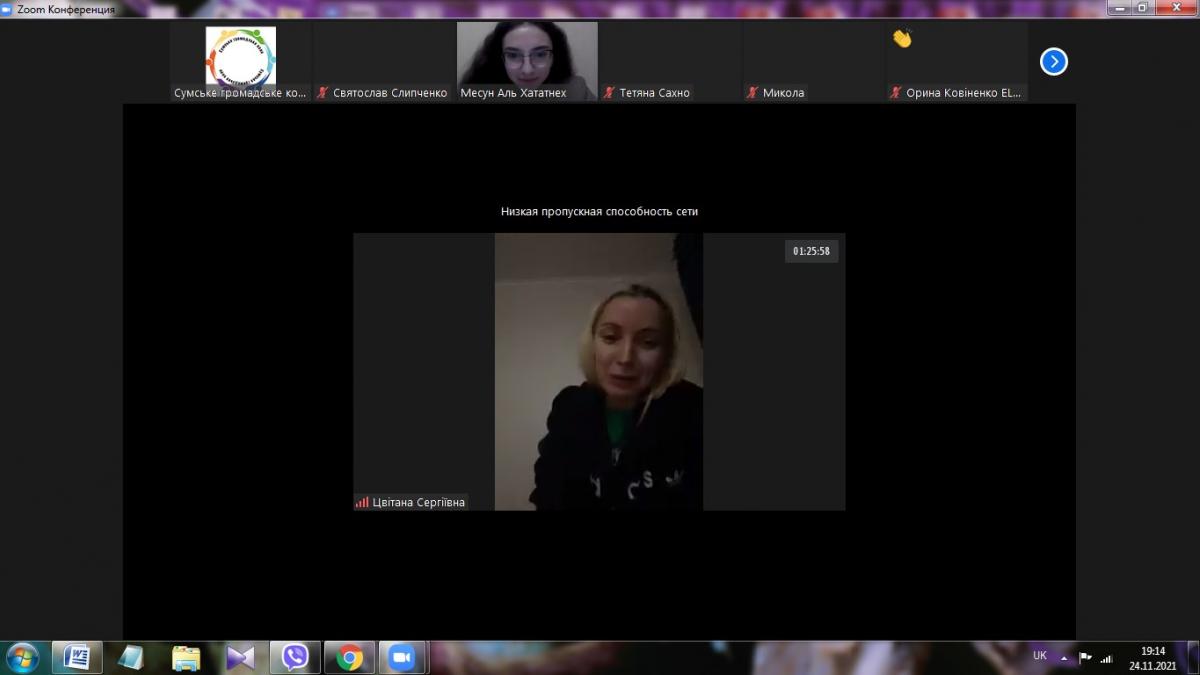The image size is (1200, 675).
Task: Select the Микола participant tile
Action: pos(814,62)
